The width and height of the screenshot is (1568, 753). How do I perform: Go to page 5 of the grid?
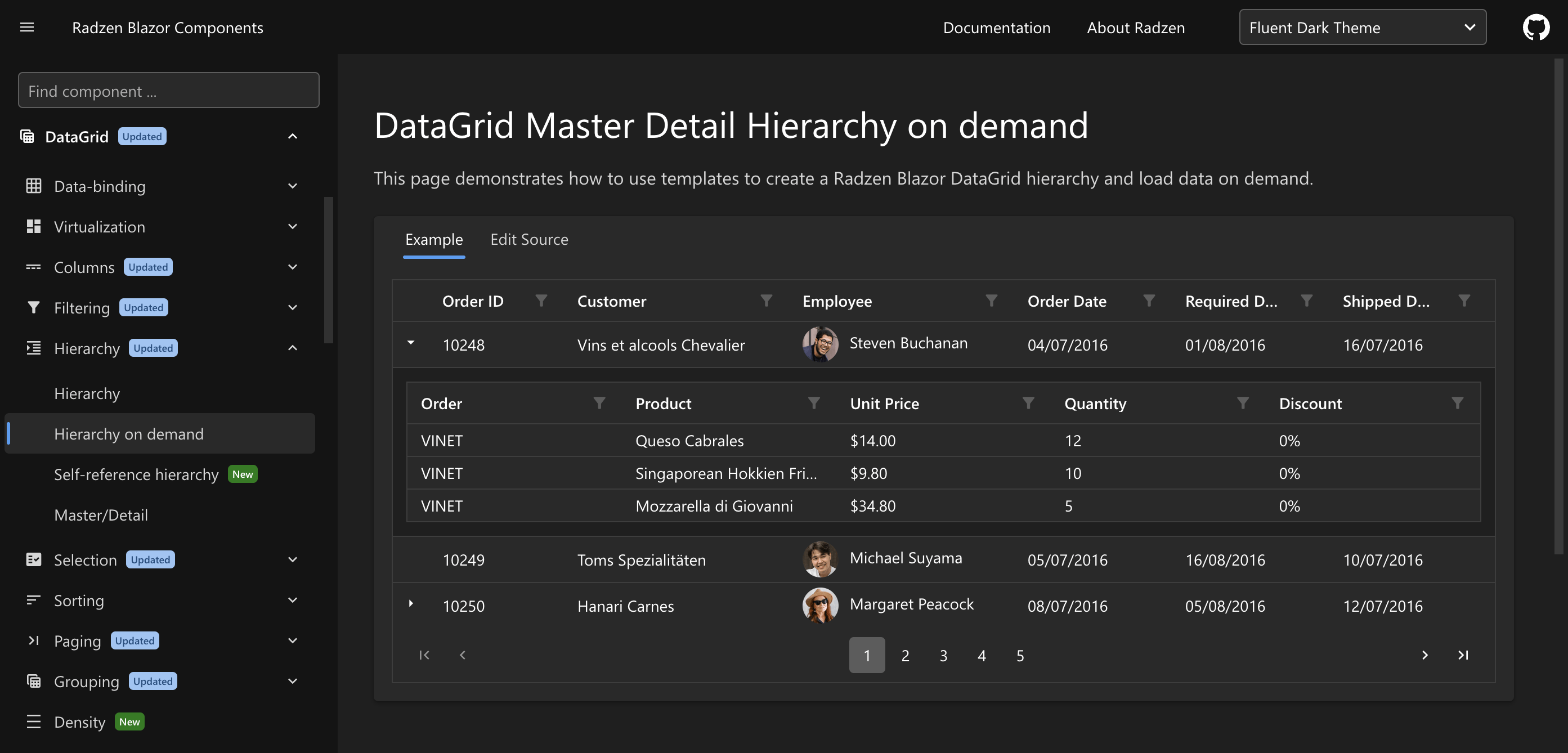pyautogui.click(x=1020, y=655)
